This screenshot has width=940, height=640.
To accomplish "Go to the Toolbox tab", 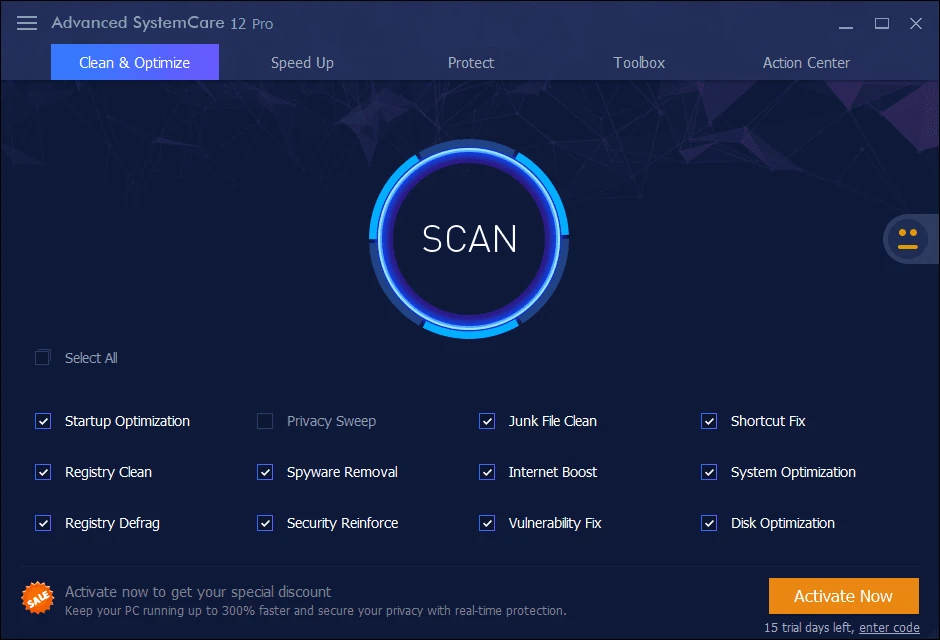I will pos(639,62).
